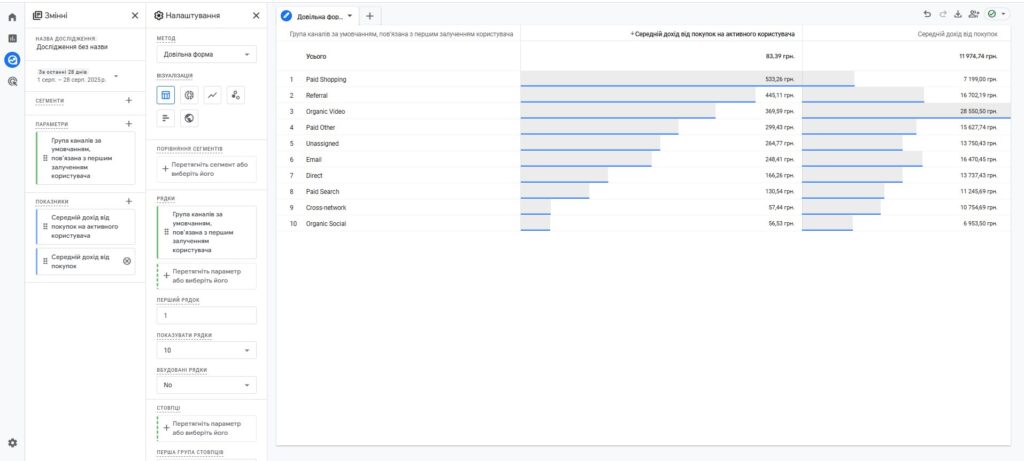Add a new exploration tab
1024x461 pixels.
click(369, 16)
